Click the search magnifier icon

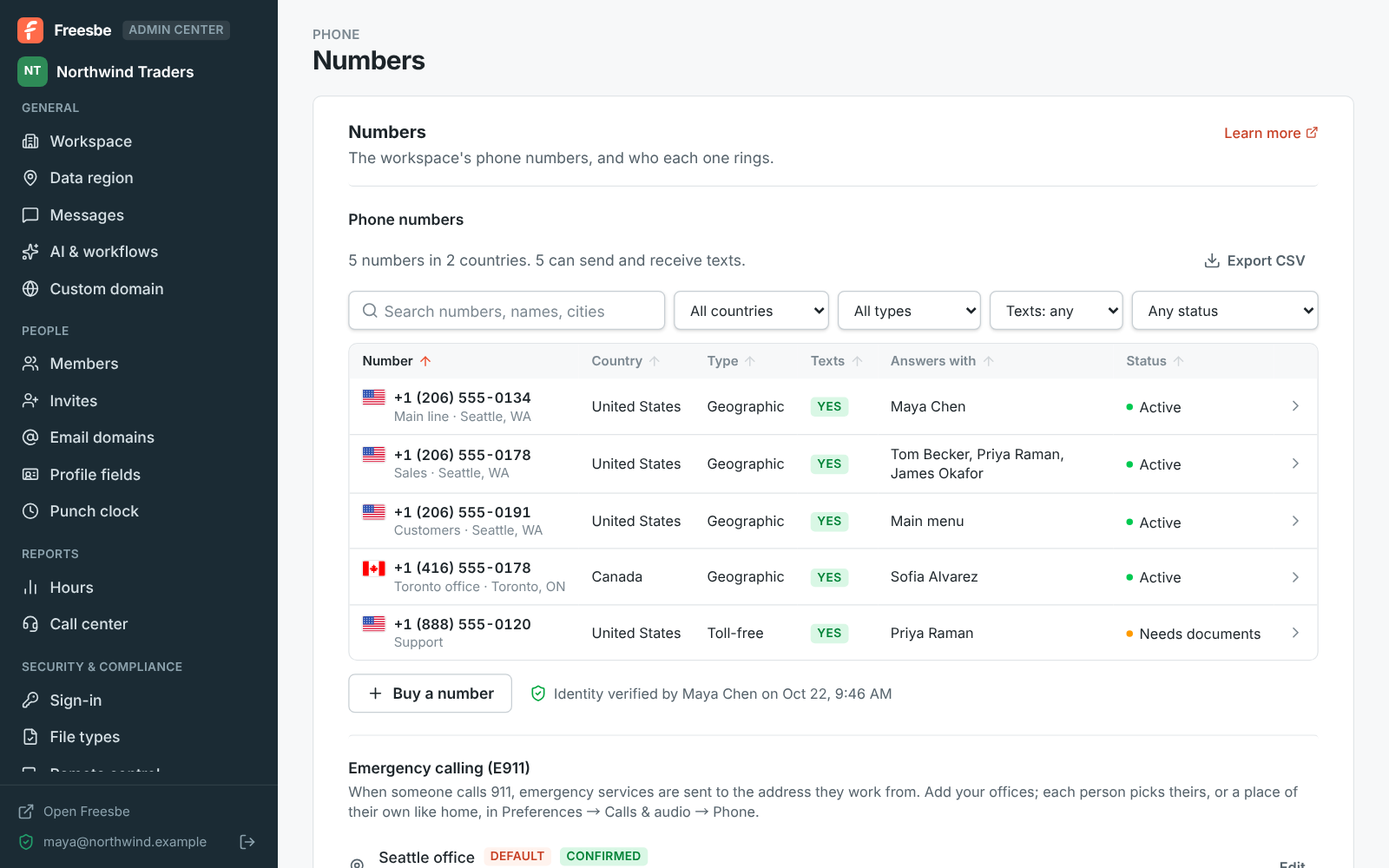point(370,311)
